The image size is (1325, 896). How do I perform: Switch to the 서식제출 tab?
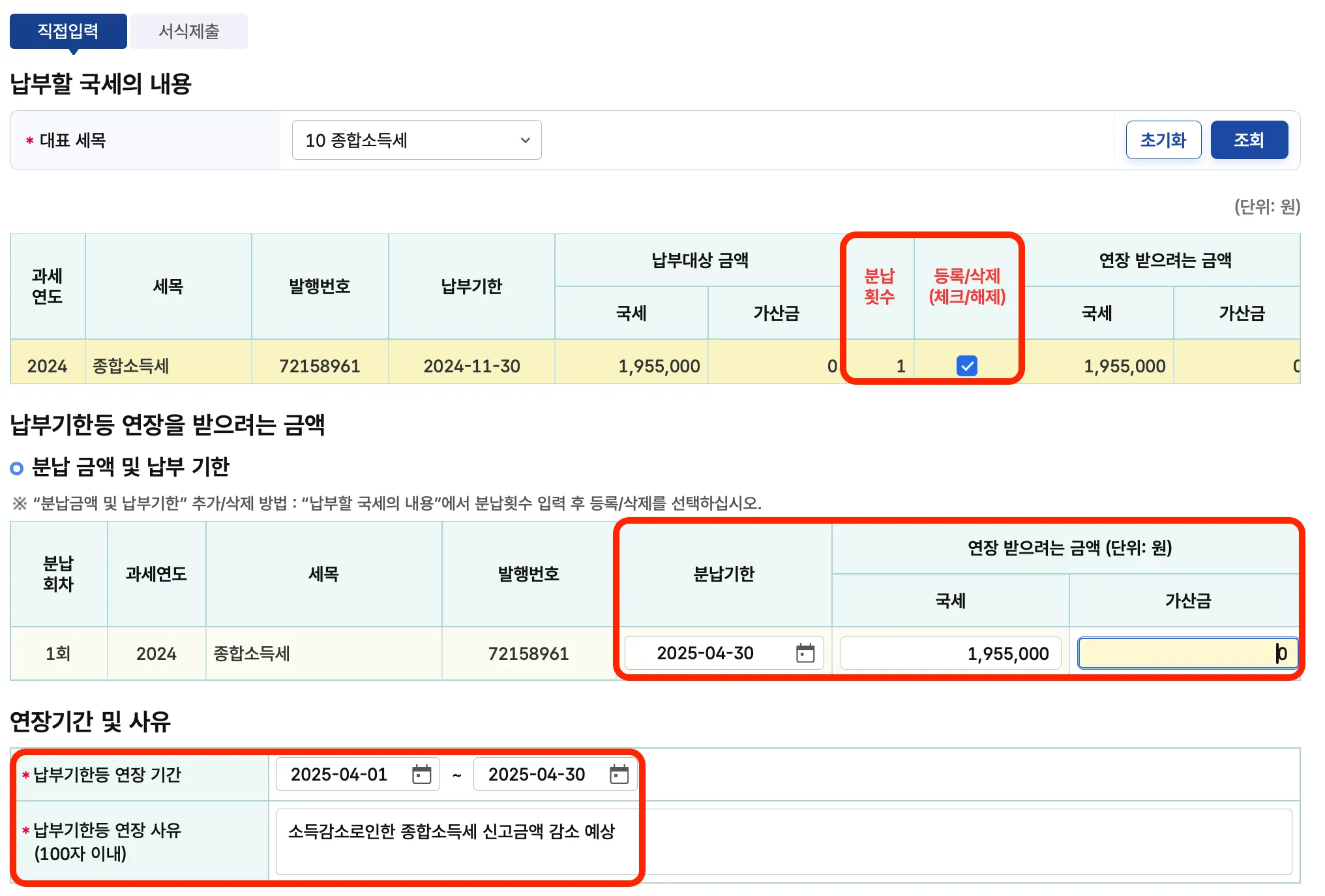(x=188, y=30)
